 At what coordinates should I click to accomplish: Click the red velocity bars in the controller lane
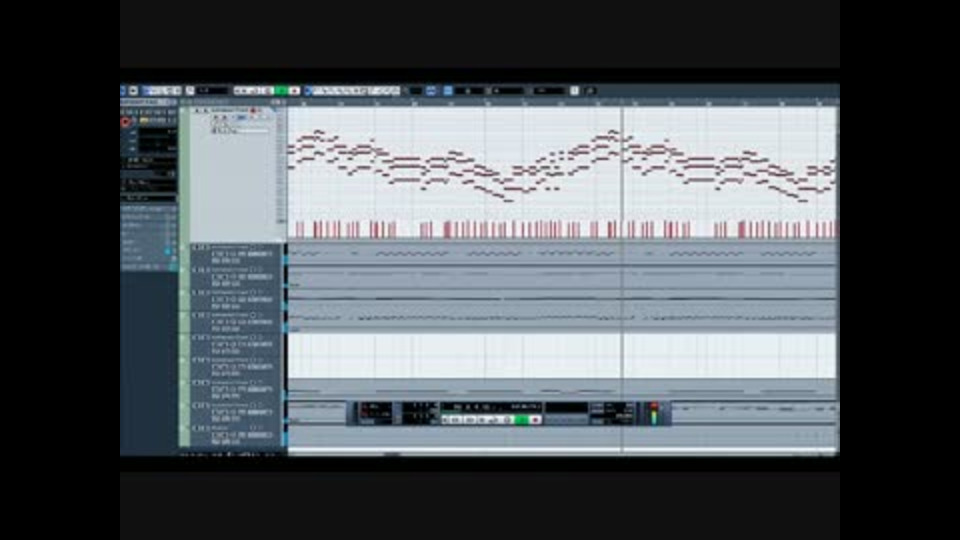coord(562,229)
